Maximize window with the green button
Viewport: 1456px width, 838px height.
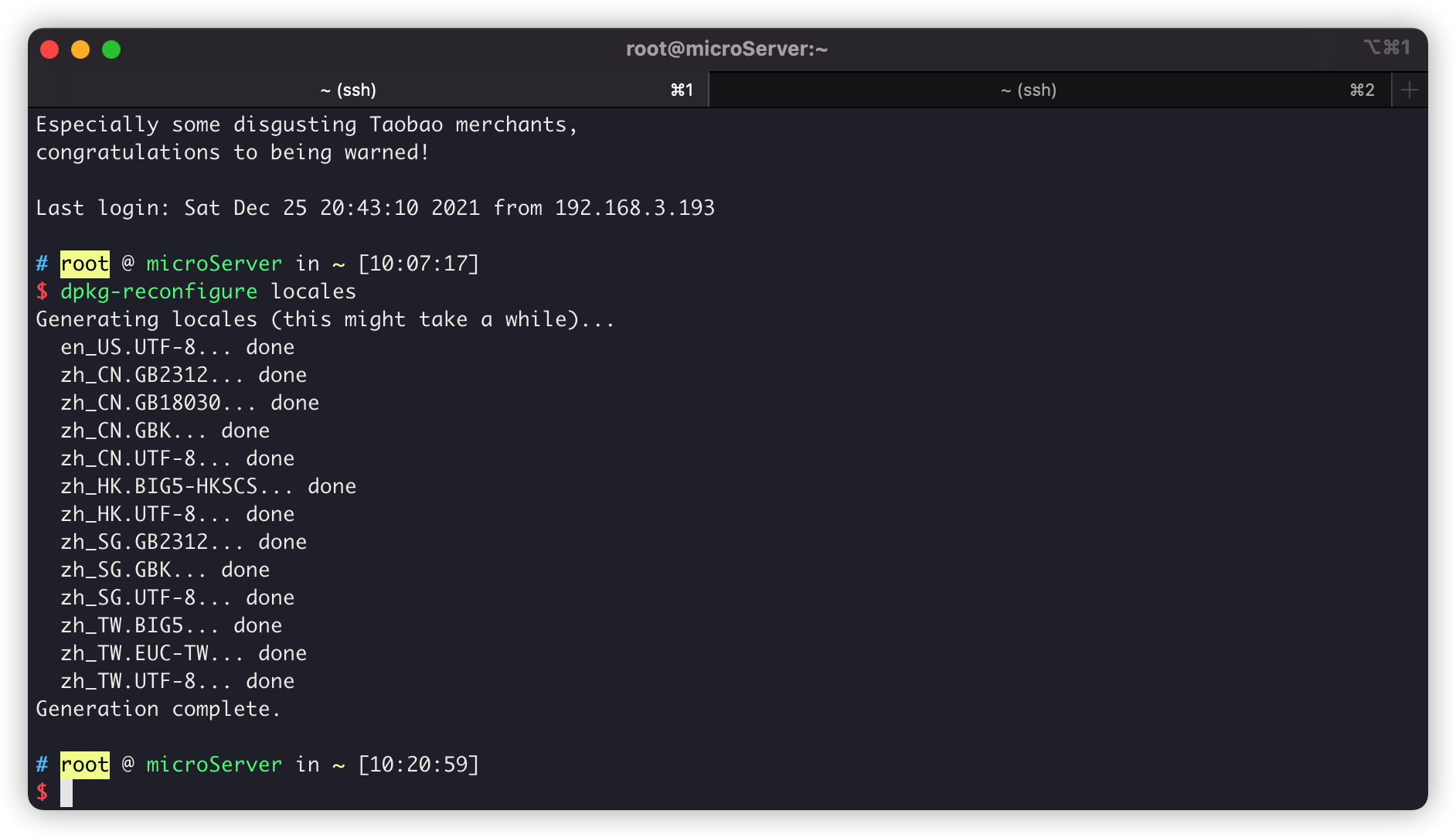click(x=111, y=49)
